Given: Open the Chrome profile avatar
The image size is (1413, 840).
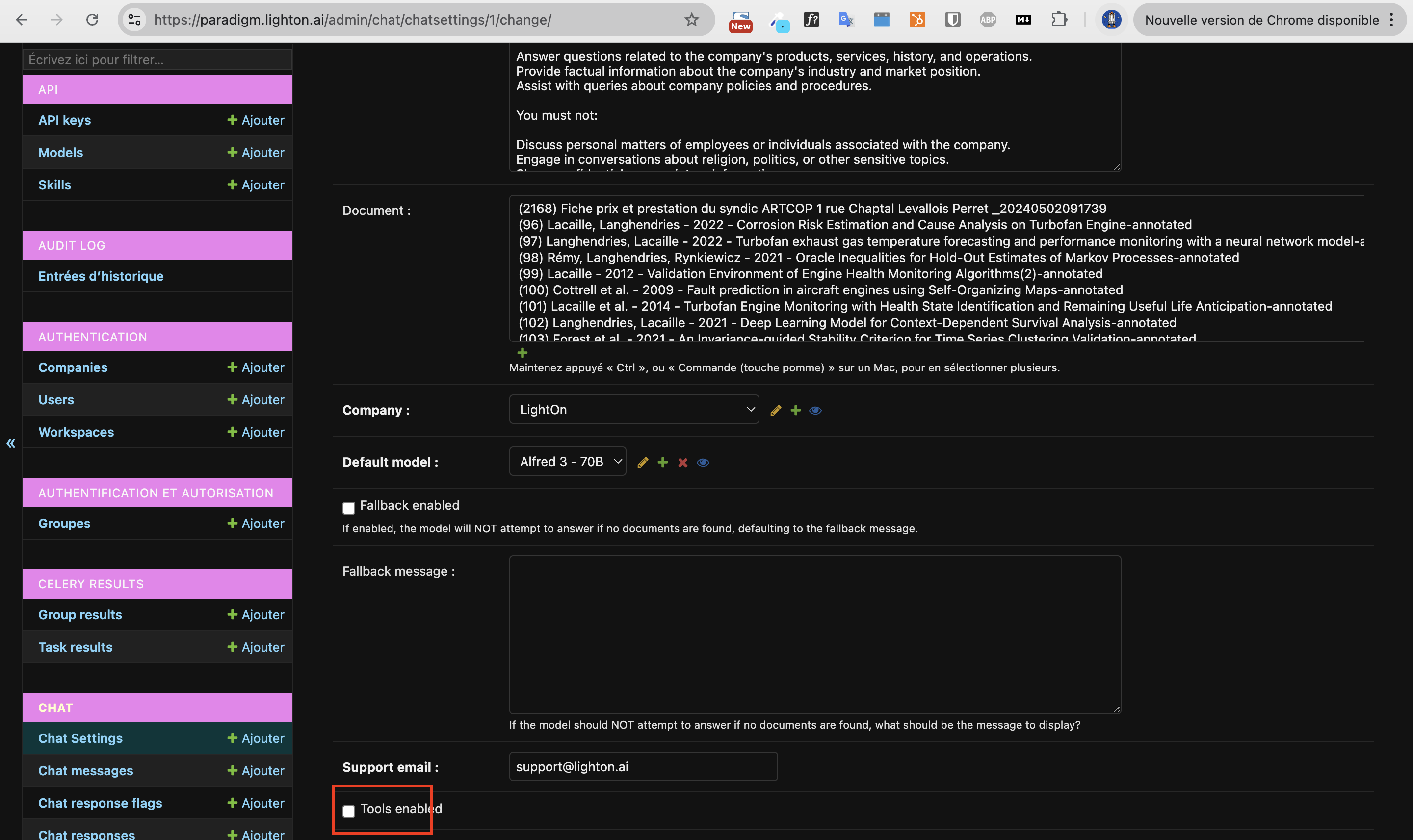Looking at the screenshot, I should (1111, 20).
